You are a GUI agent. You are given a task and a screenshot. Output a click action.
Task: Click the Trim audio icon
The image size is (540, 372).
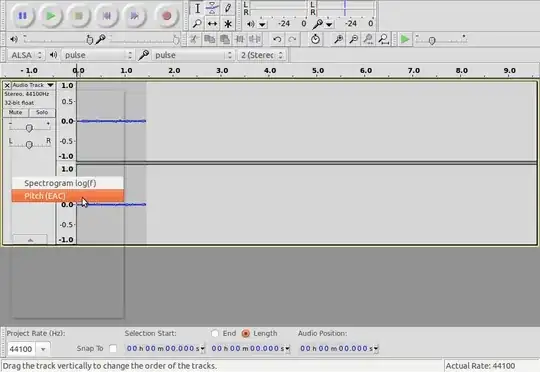point(240,39)
